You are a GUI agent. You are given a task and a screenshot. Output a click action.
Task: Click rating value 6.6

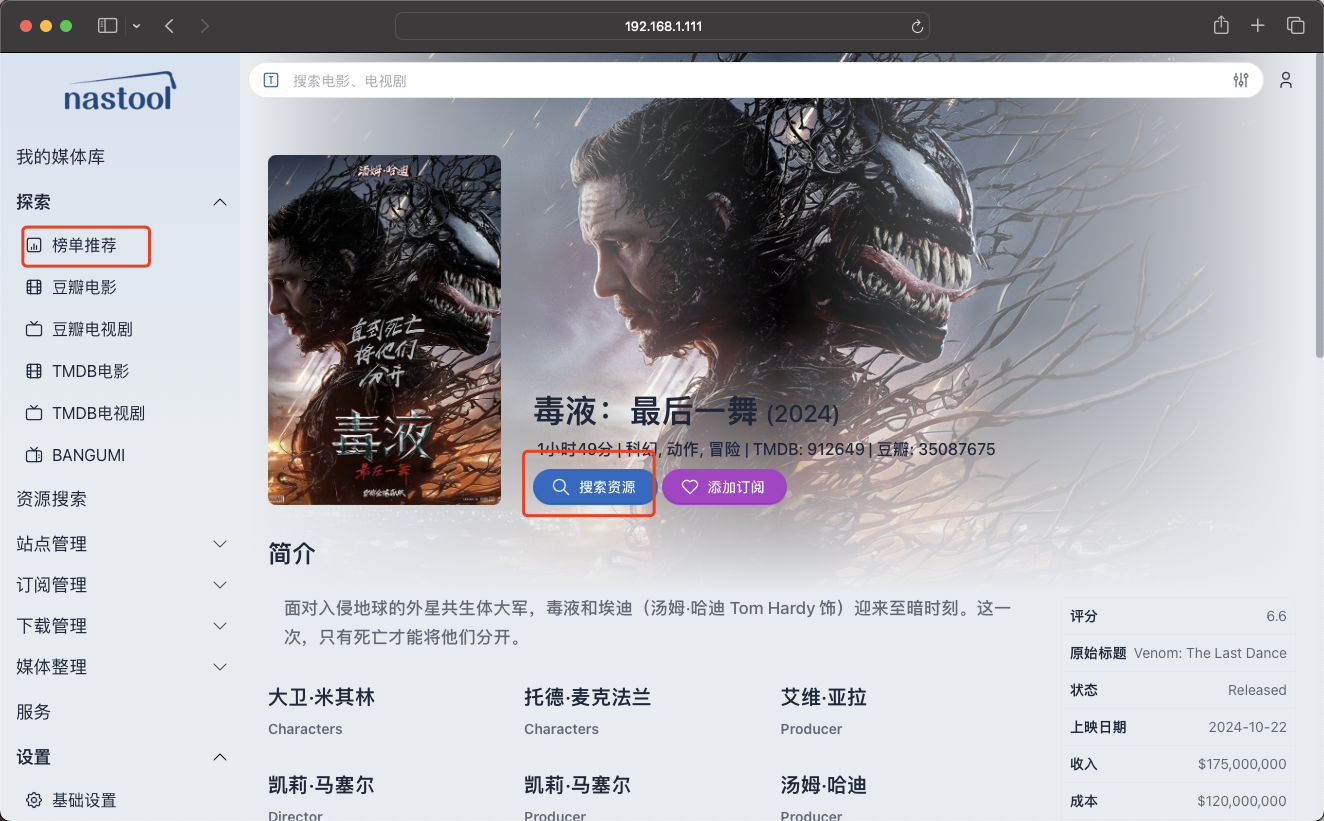[x=1276, y=616]
